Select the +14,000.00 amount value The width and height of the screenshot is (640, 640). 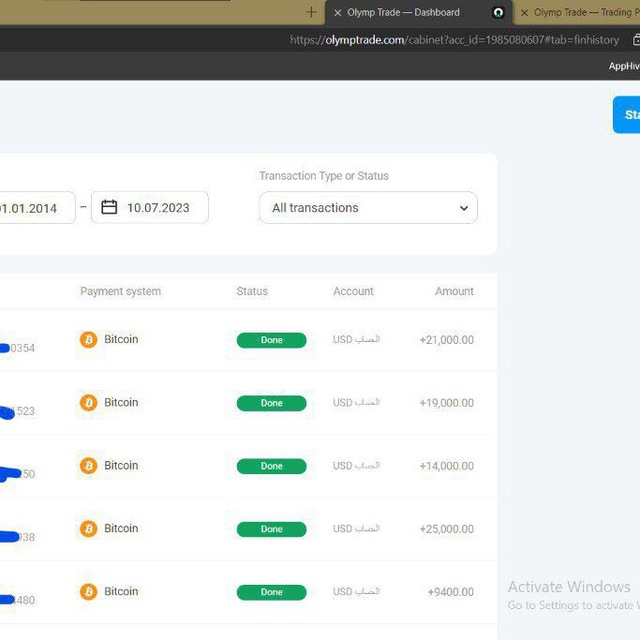tap(447, 466)
